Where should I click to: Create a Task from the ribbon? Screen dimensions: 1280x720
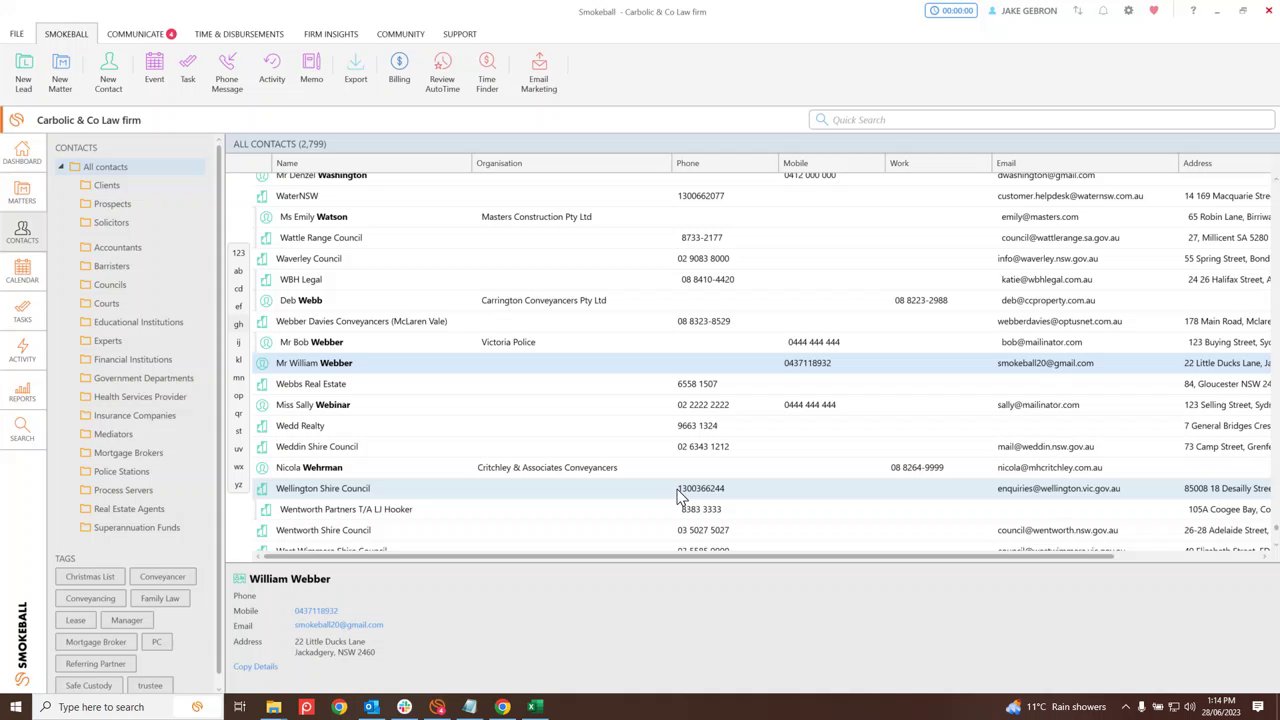tap(188, 68)
